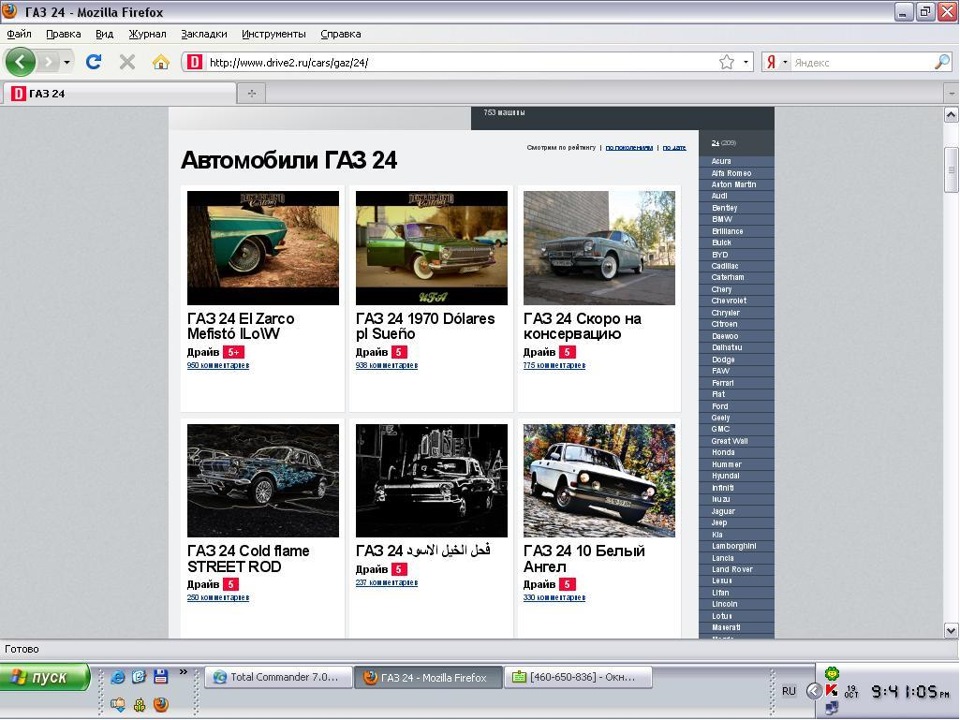Switch to the [460-650-836] taskbar window
Image resolution: width=960 pixels, height=720 pixels.
(x=578, y=677)
